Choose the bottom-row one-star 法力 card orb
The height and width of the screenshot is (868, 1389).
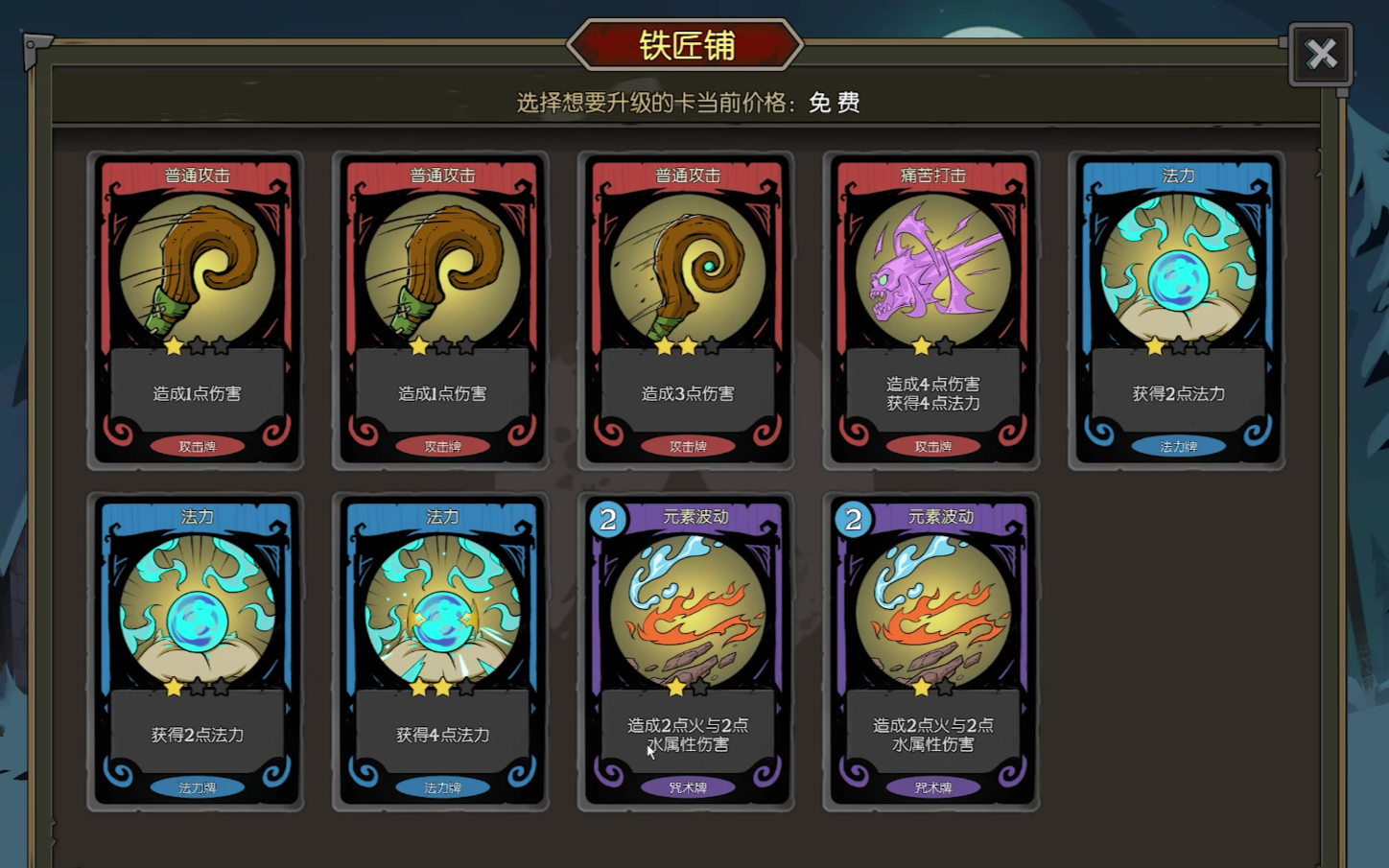coord(197,612)
